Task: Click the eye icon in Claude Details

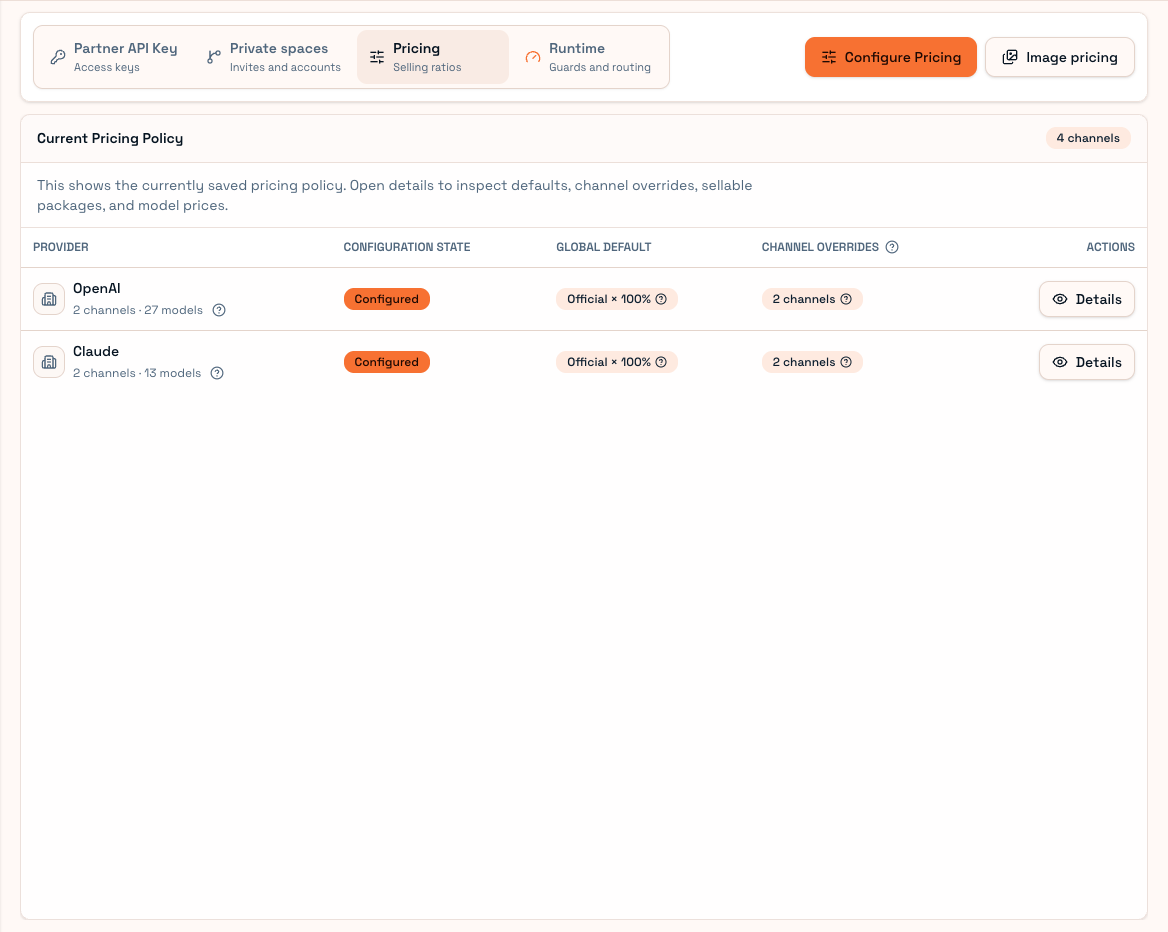Action: pyautogui.click(x=1060, y=362)
